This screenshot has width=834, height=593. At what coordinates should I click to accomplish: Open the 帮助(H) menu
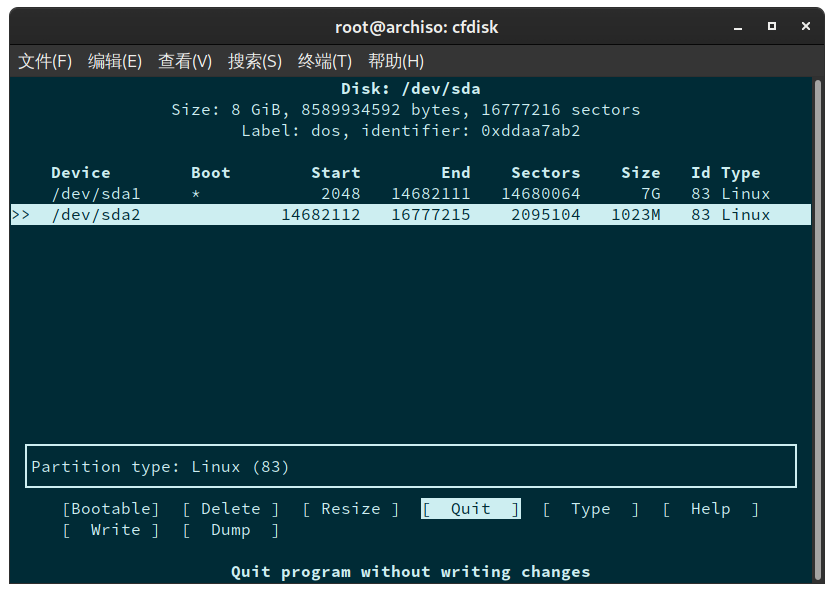click(396, 61)
